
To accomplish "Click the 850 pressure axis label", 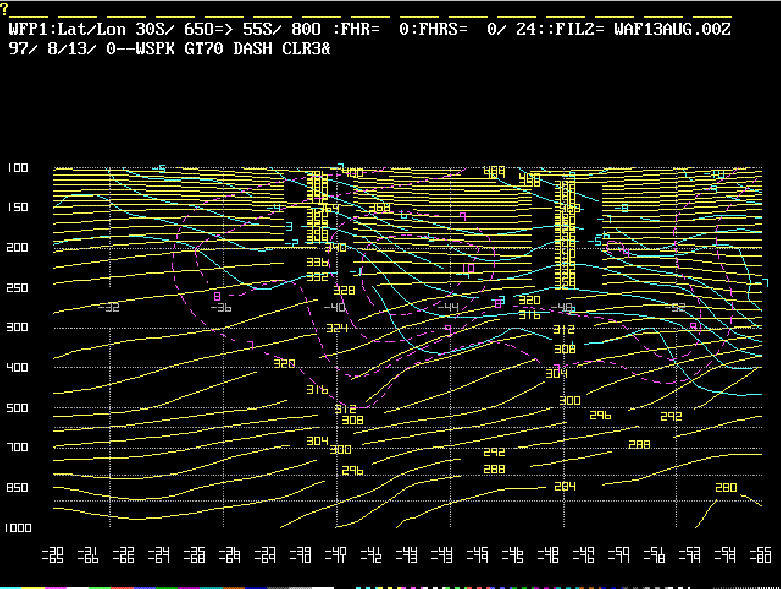I will 17,487.
